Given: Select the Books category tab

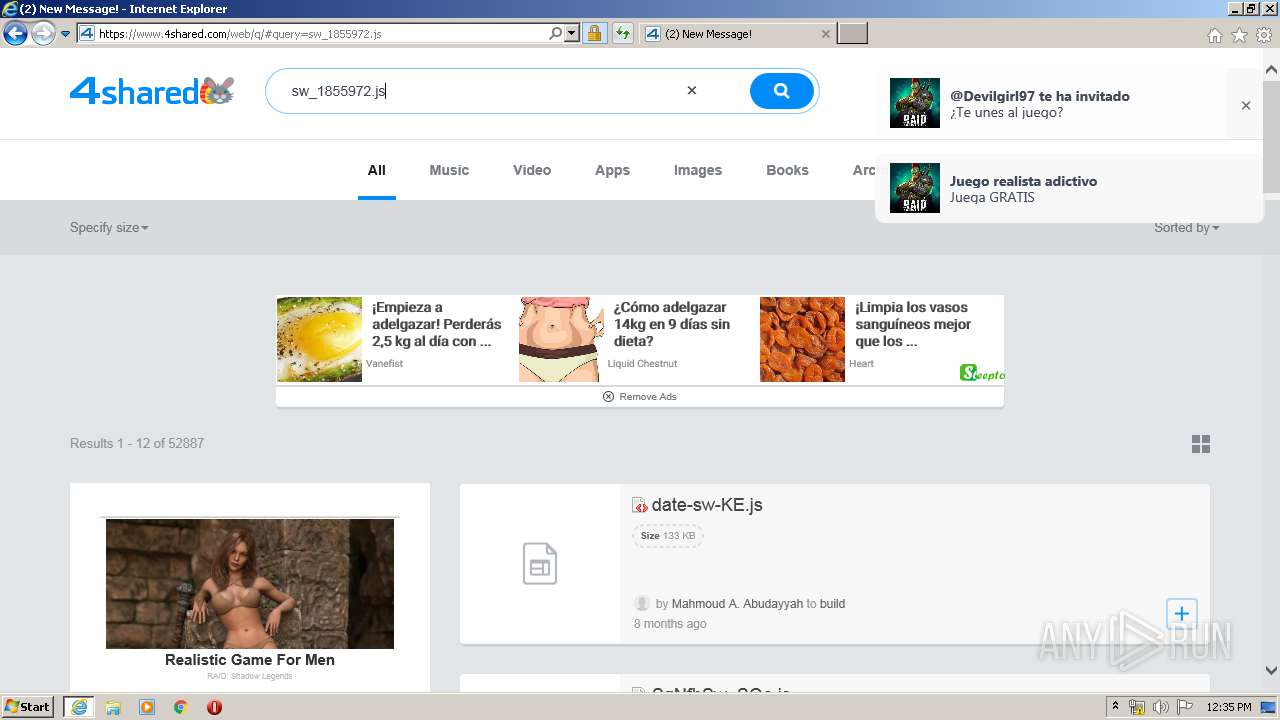Looking at the screenshot, I should pos(787,170).
